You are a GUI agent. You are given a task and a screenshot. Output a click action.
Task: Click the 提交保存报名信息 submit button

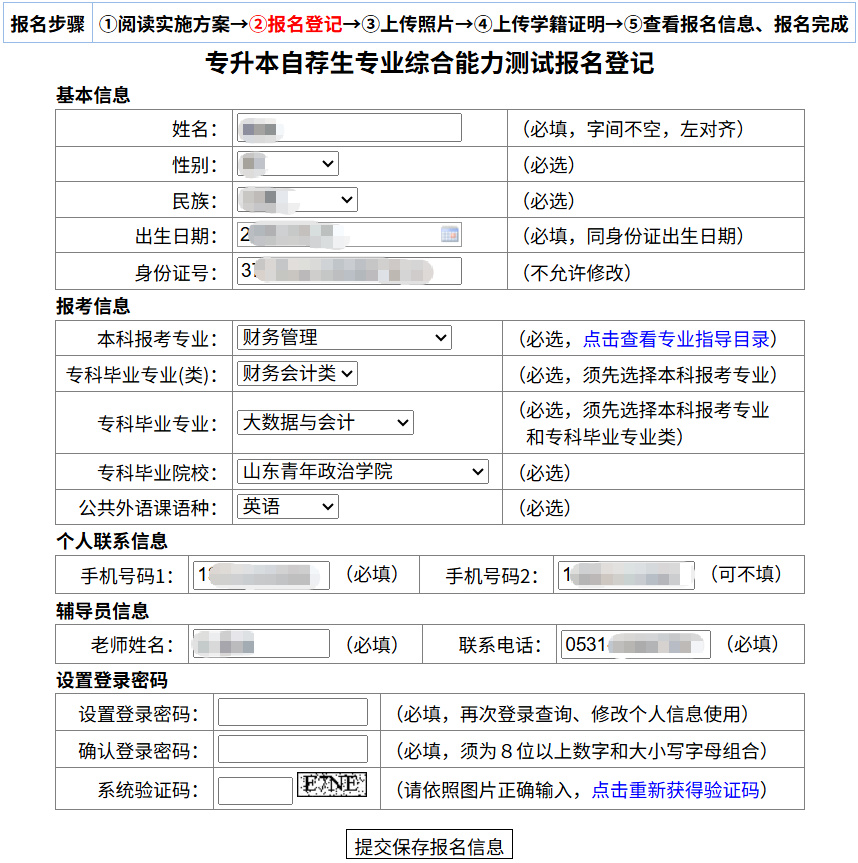click(429, 845)
